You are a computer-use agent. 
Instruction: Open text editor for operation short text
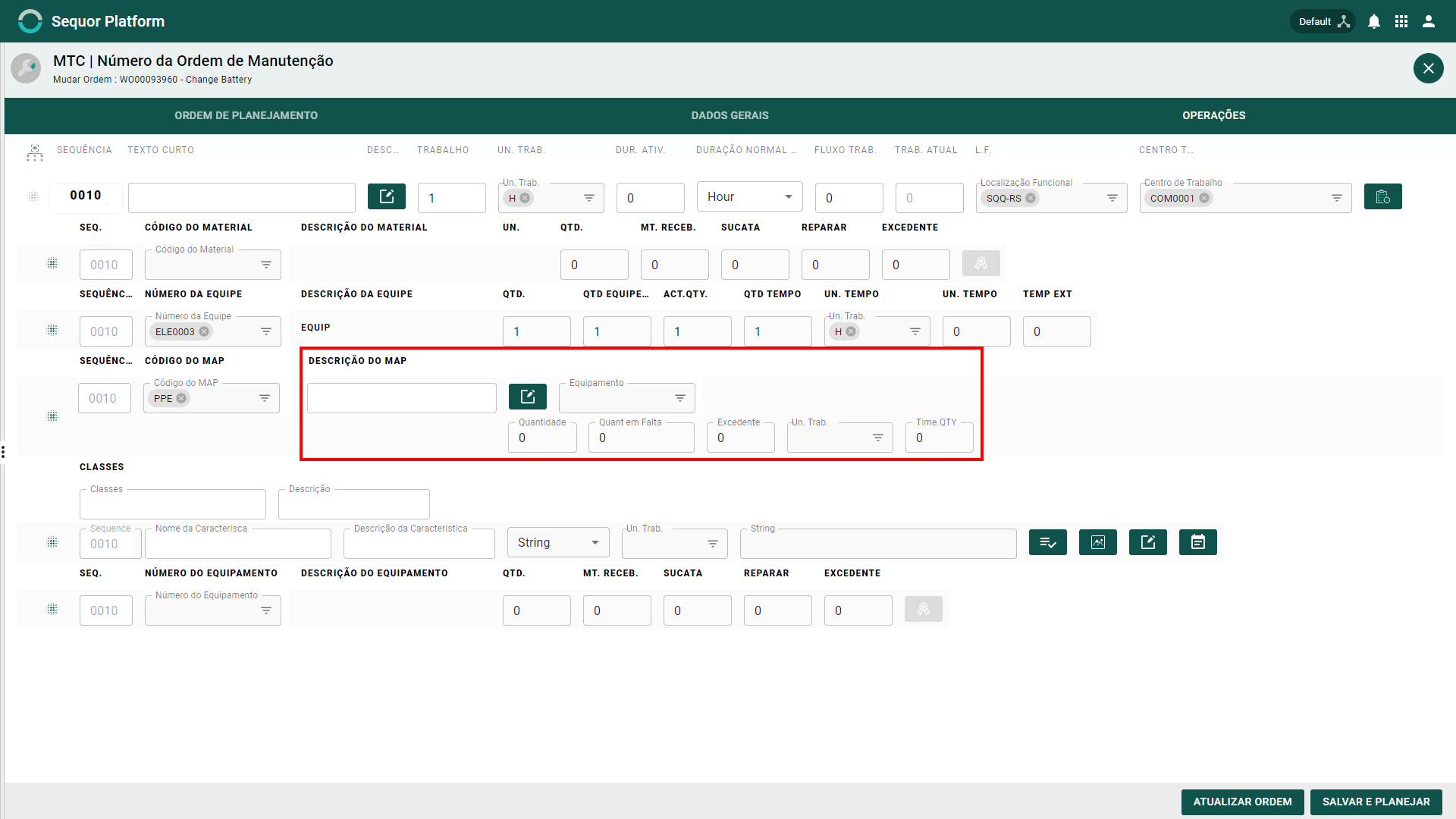(387, 196)
